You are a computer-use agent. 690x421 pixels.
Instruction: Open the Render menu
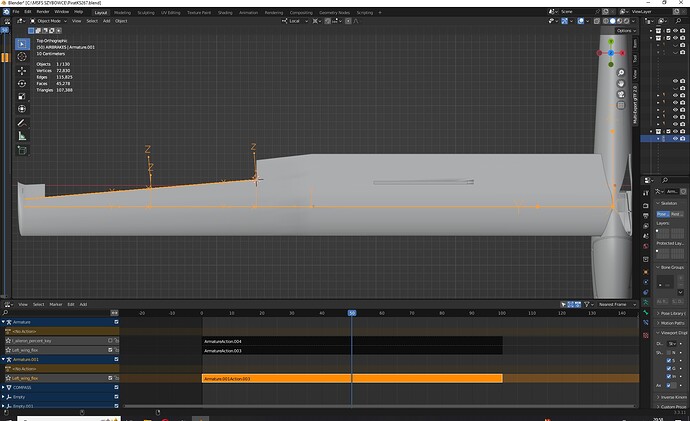click(43, 12)
